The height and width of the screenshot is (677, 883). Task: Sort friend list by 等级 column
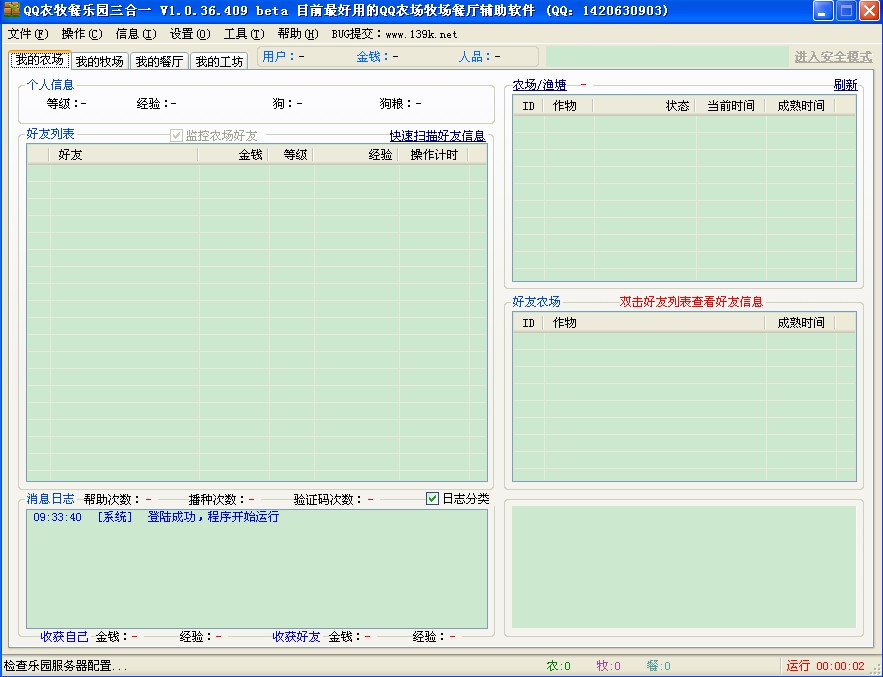[x=290, y=154]
